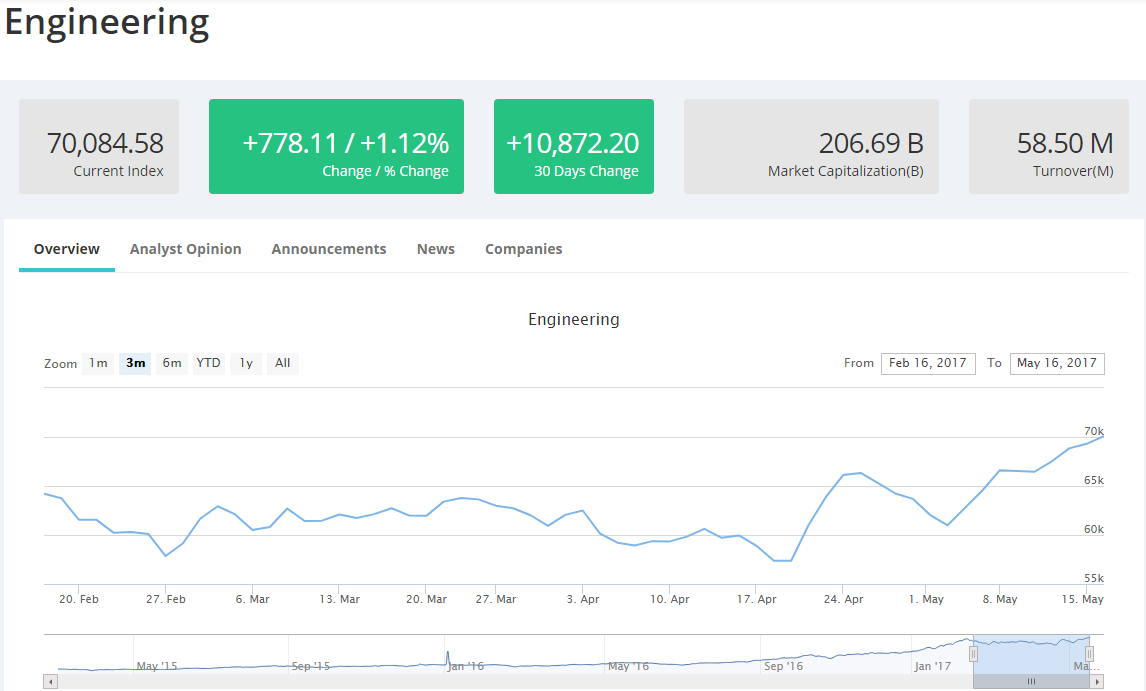Switch to the Analyst Opinion tab
This screenshot has width=1146, height=691.
click(x=185, y=248)
